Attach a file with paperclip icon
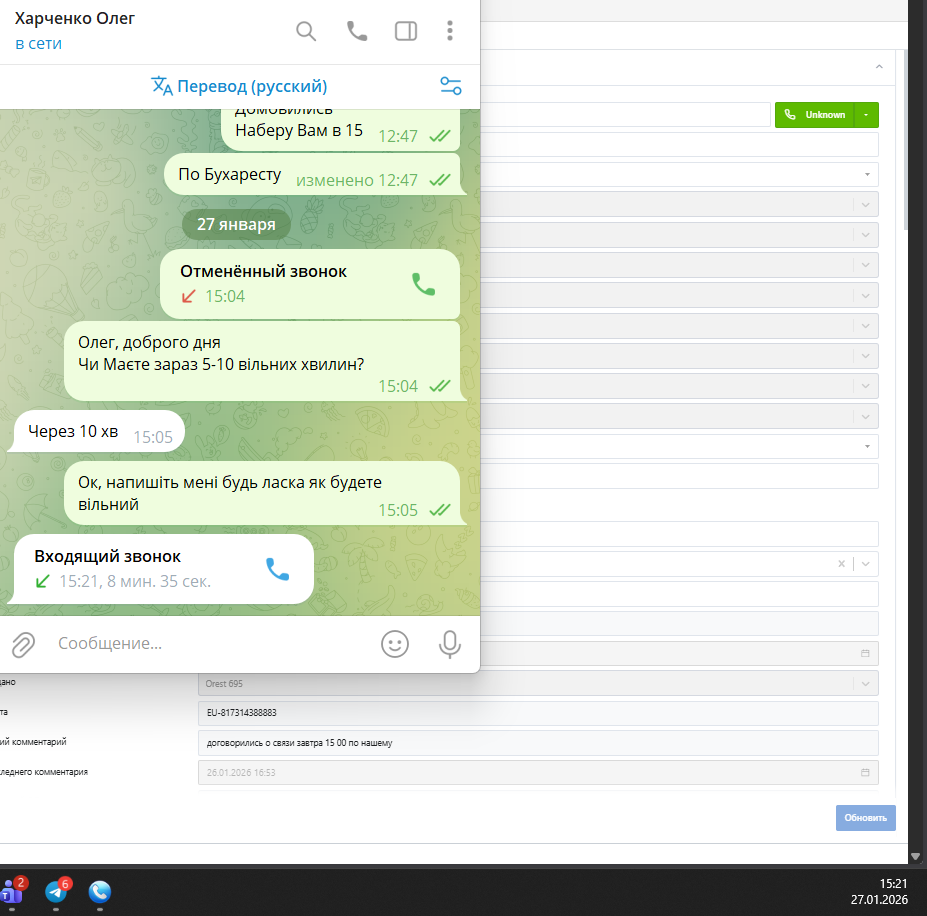This screenshot has height=916, width=927. click(24, 644)
